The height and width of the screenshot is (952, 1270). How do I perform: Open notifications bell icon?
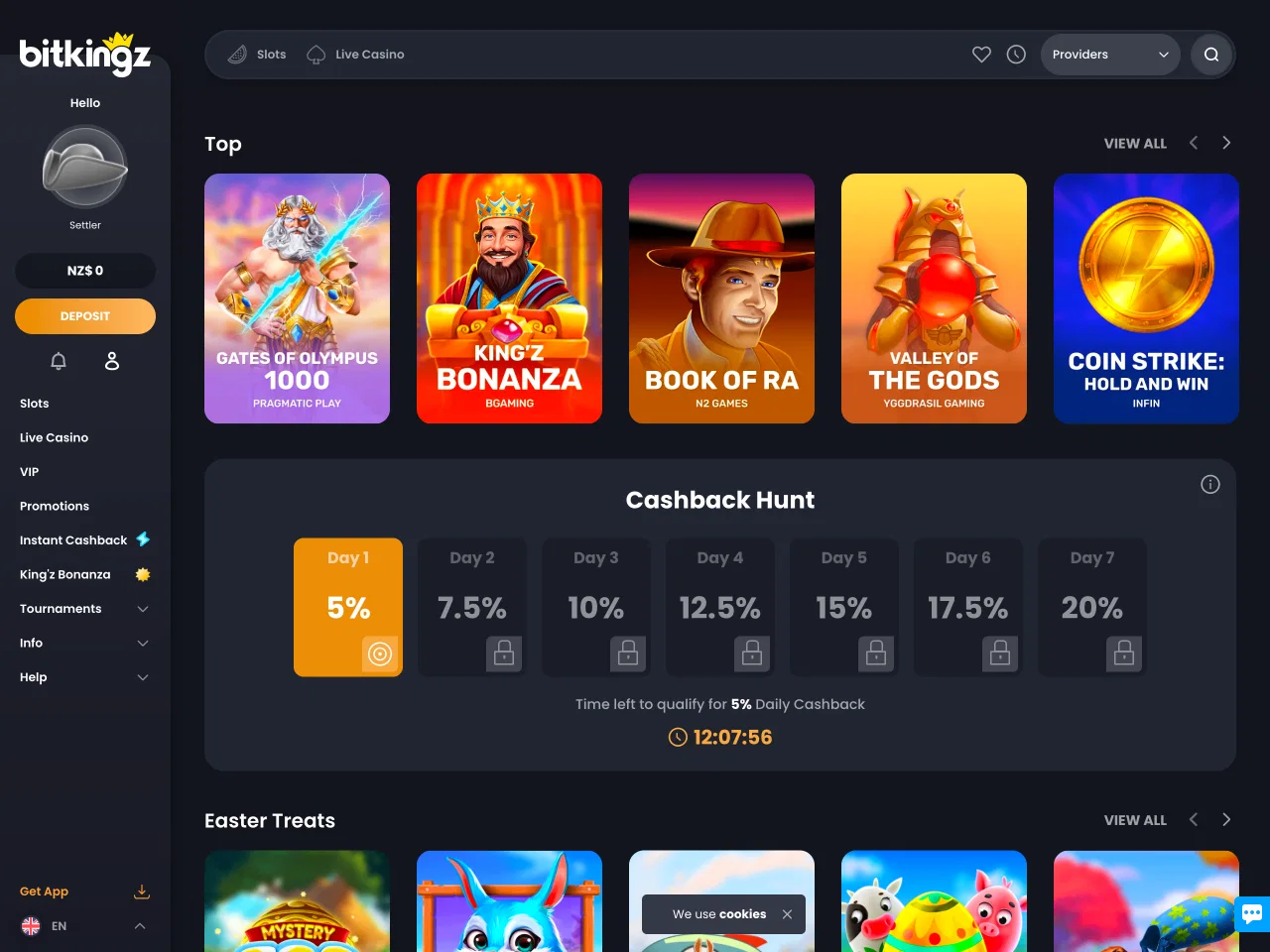point(59,361)
